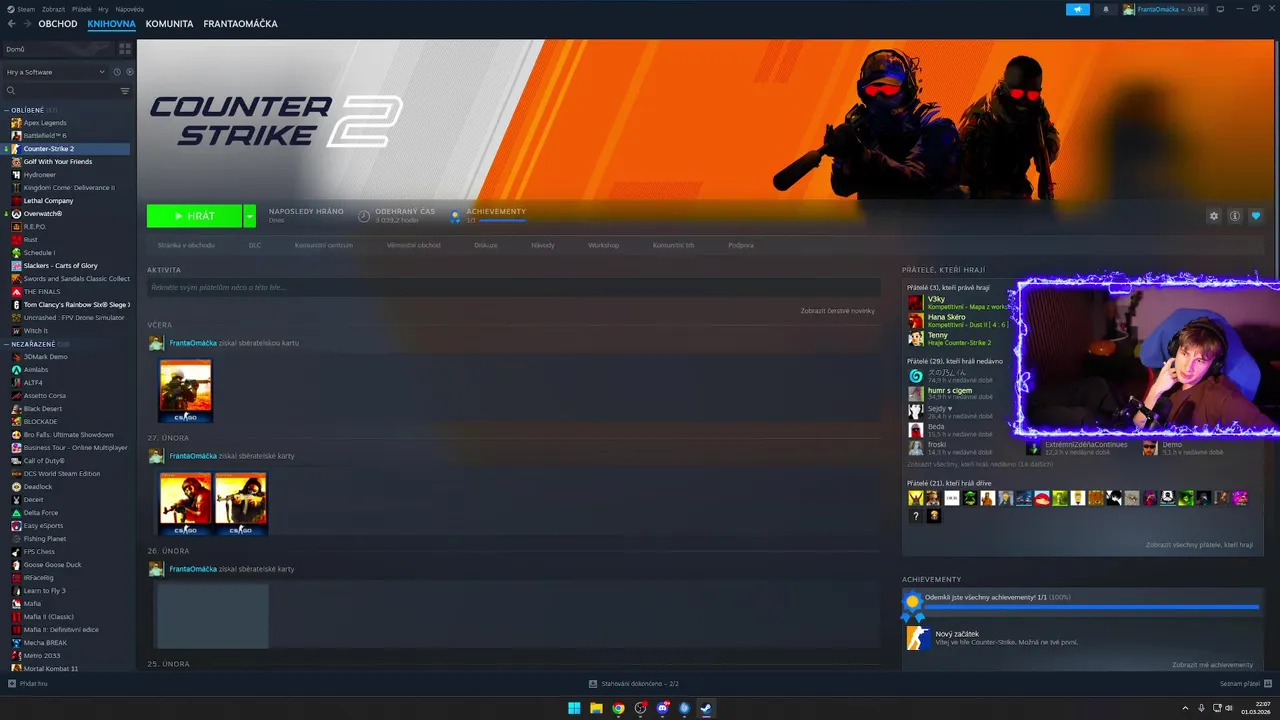Click the Rust game icon
The image size is (1280, 720).
coord(16,240)
